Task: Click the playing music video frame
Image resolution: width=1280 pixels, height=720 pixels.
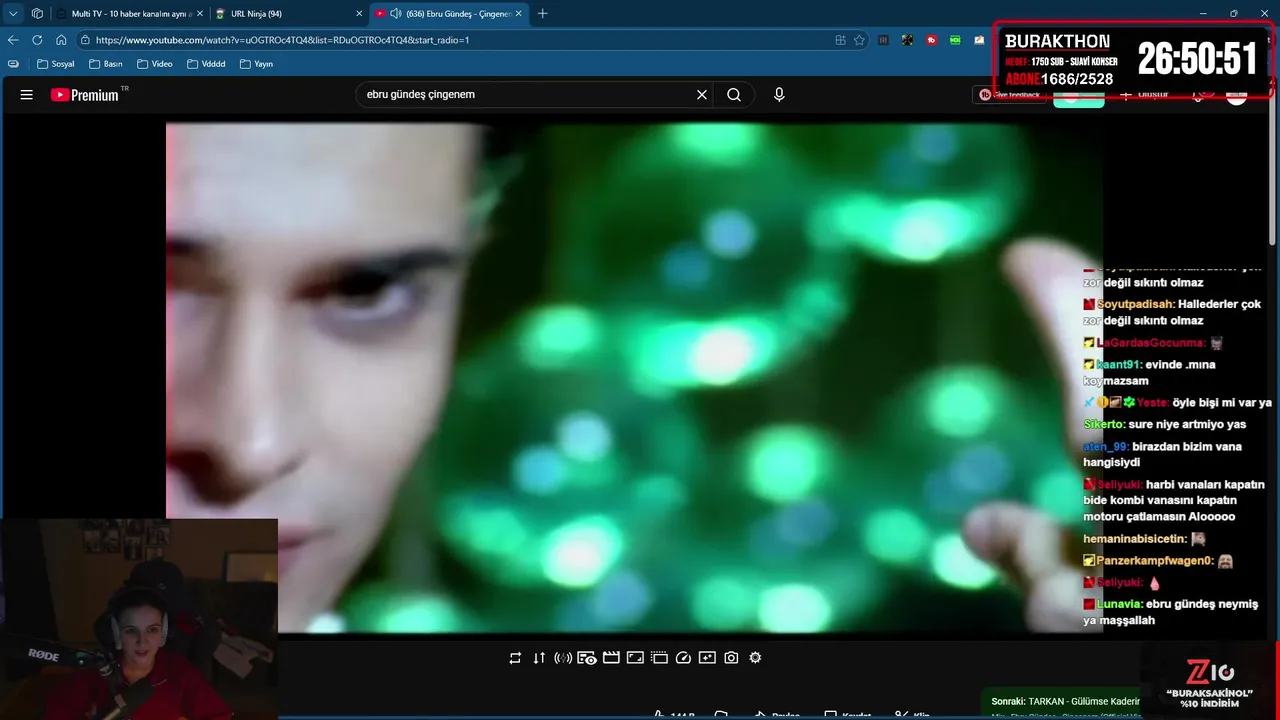Action: pos(634,377)
